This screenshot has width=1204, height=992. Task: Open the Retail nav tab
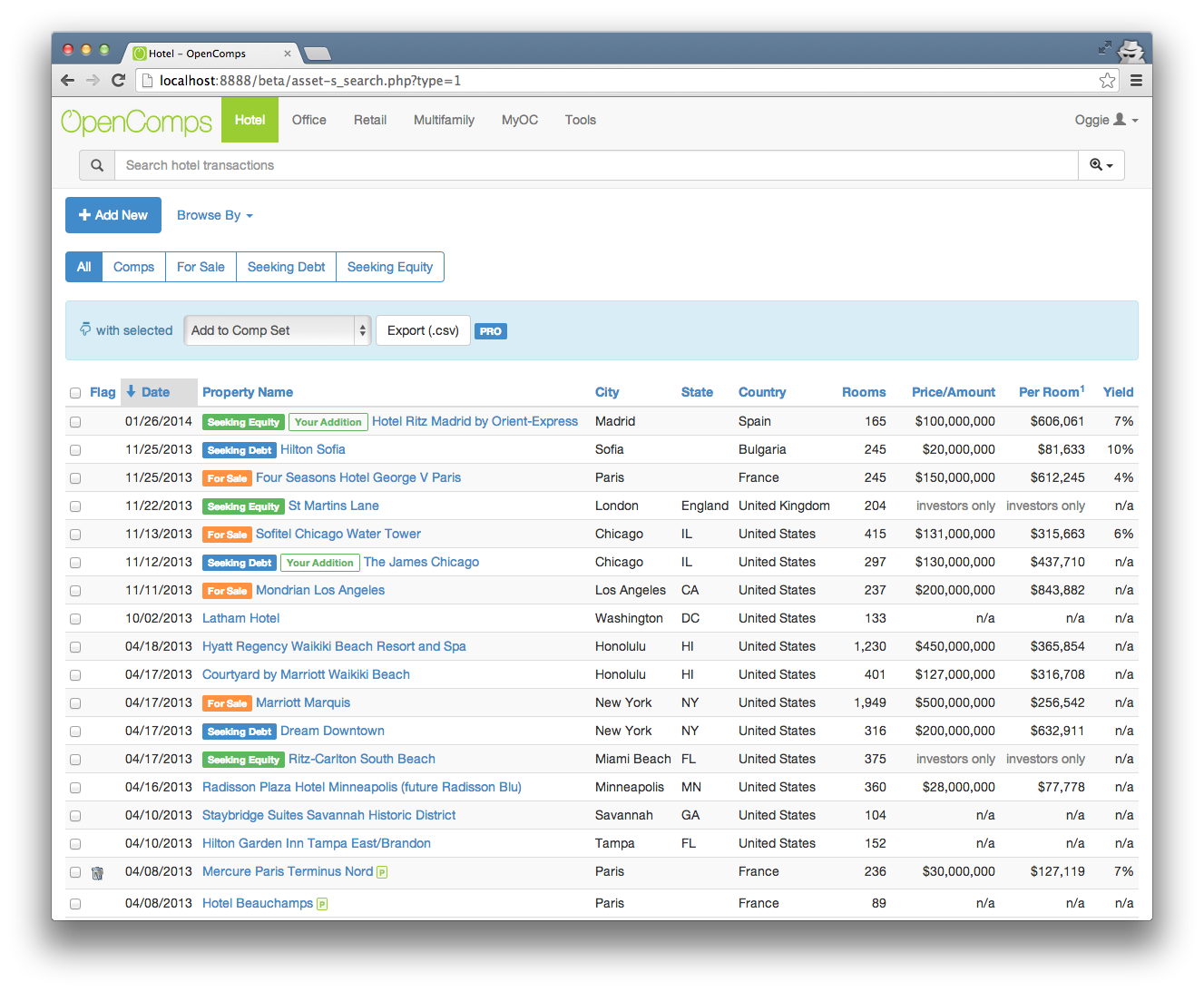click(x=370, y=120)
